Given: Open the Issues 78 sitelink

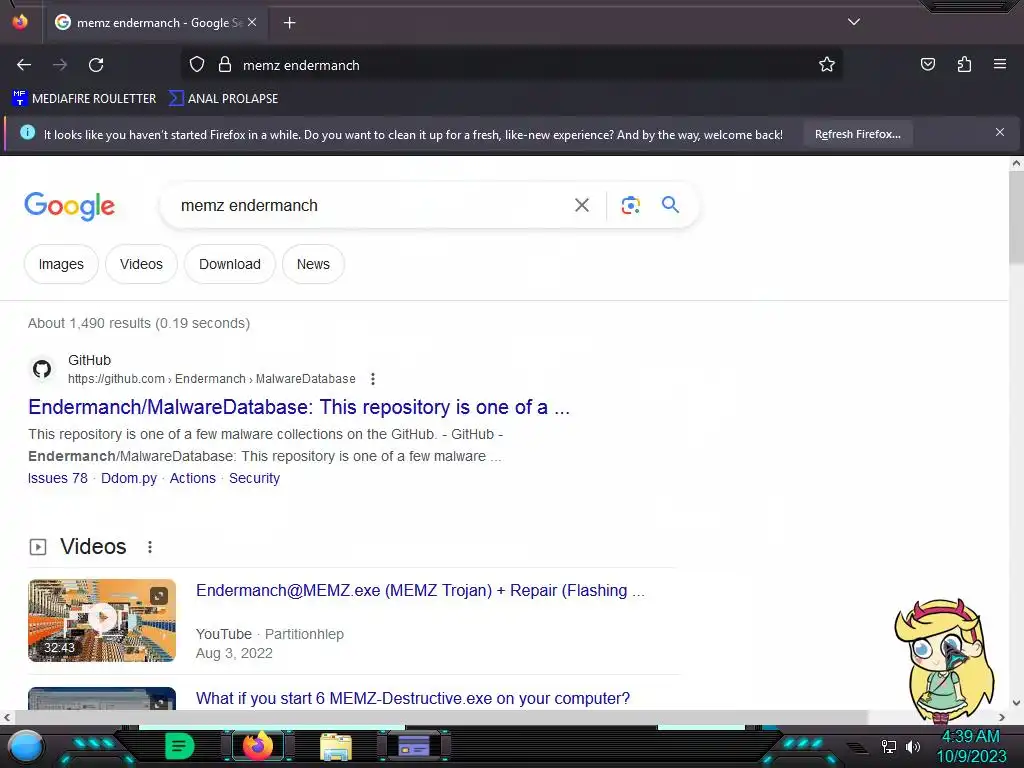Looking at the screenshot, I should click(x=57, y=478).
